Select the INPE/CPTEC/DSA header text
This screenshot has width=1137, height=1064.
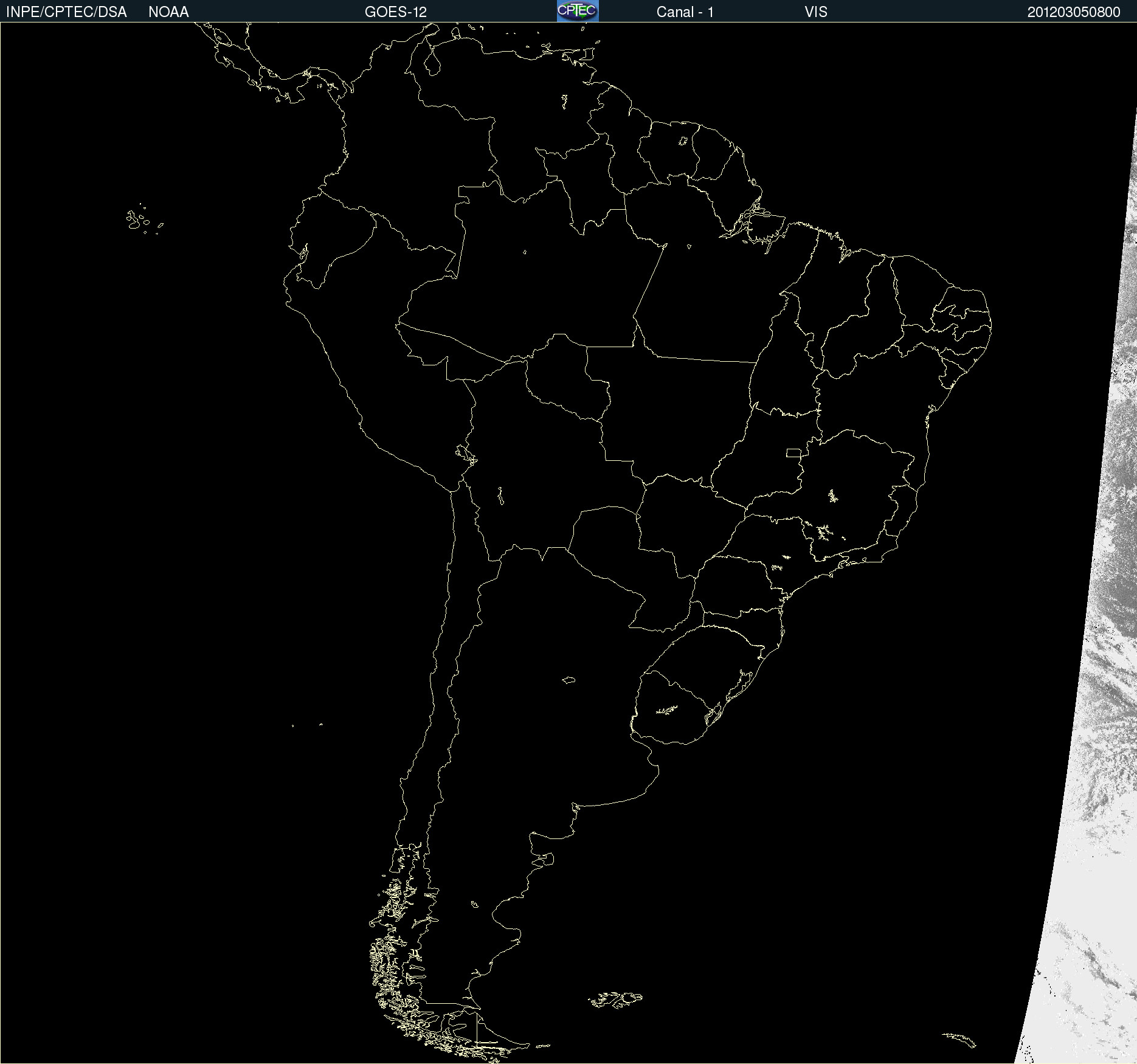tap(66, 12)
